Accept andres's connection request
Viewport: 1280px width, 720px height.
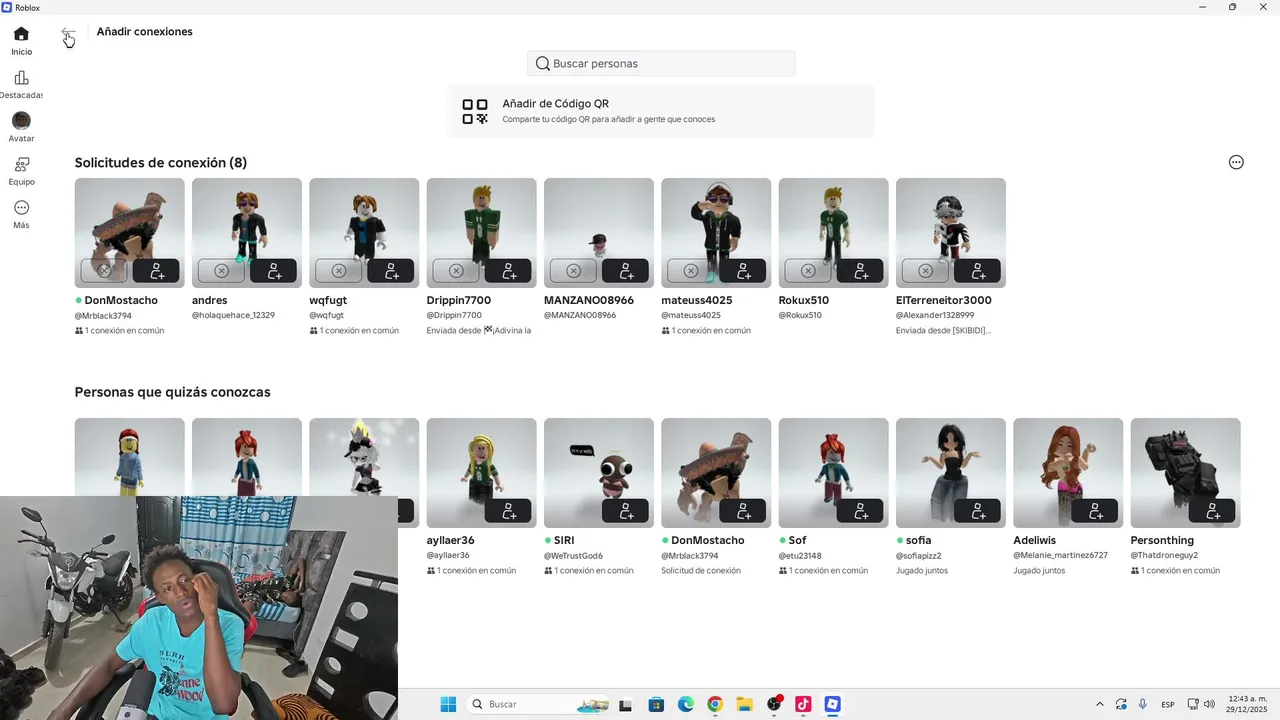(273, 271)
